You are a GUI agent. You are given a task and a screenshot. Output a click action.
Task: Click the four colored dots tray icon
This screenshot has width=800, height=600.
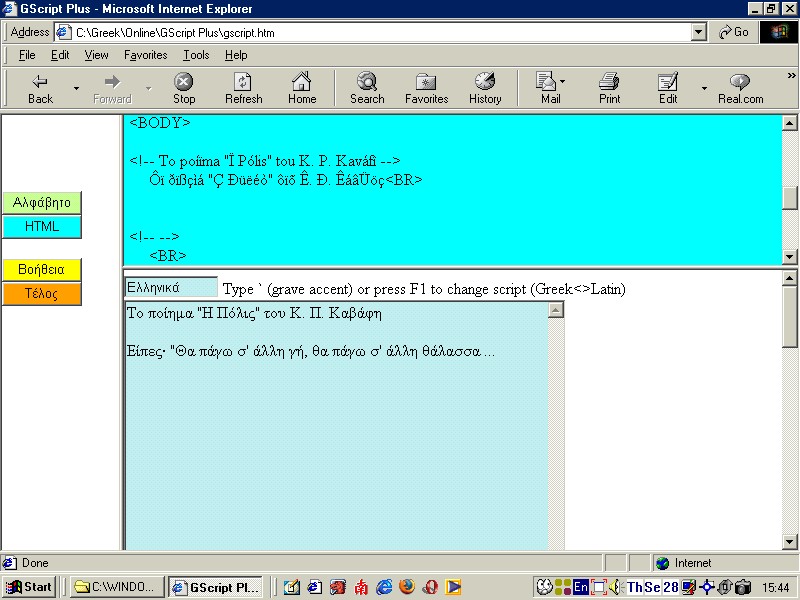pos(563,587)
